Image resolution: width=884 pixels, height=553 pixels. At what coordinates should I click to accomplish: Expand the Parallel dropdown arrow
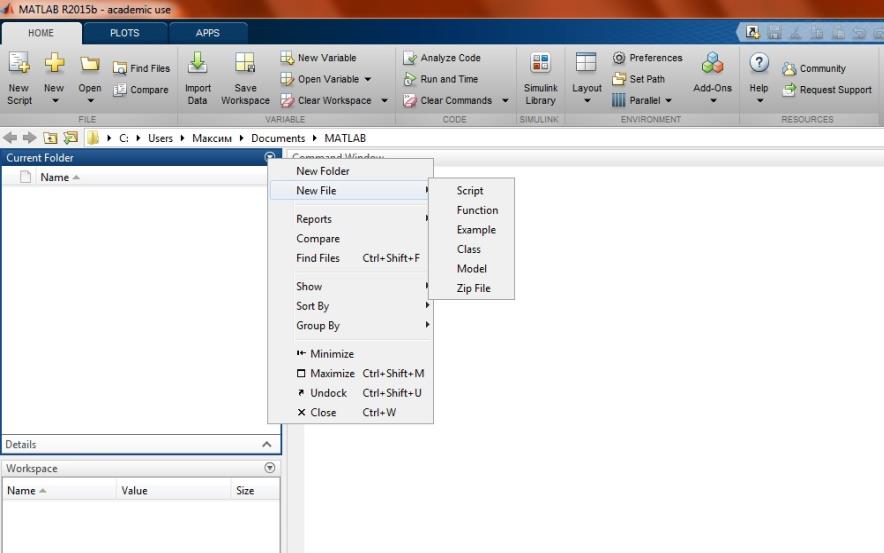(x=669, y=101)
